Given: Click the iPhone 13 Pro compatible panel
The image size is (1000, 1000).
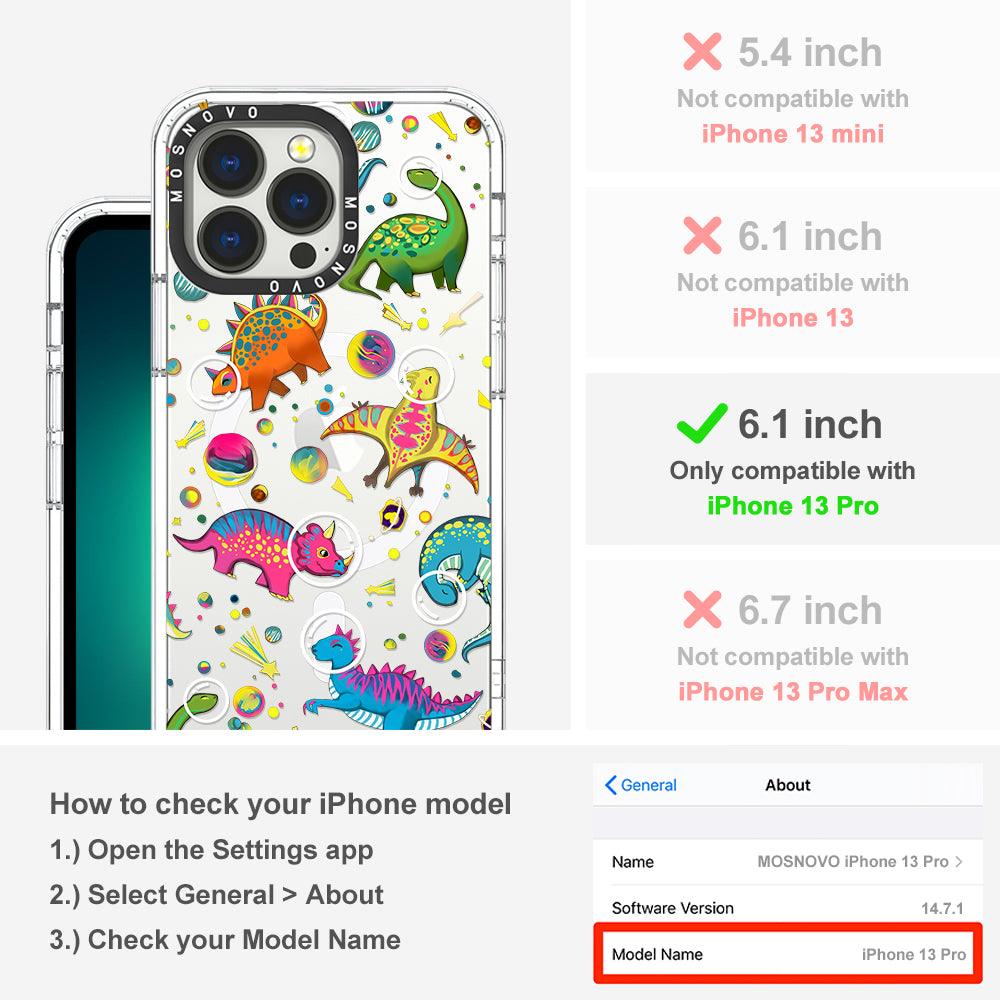Looking at the screenshot, I should (792, 459).
